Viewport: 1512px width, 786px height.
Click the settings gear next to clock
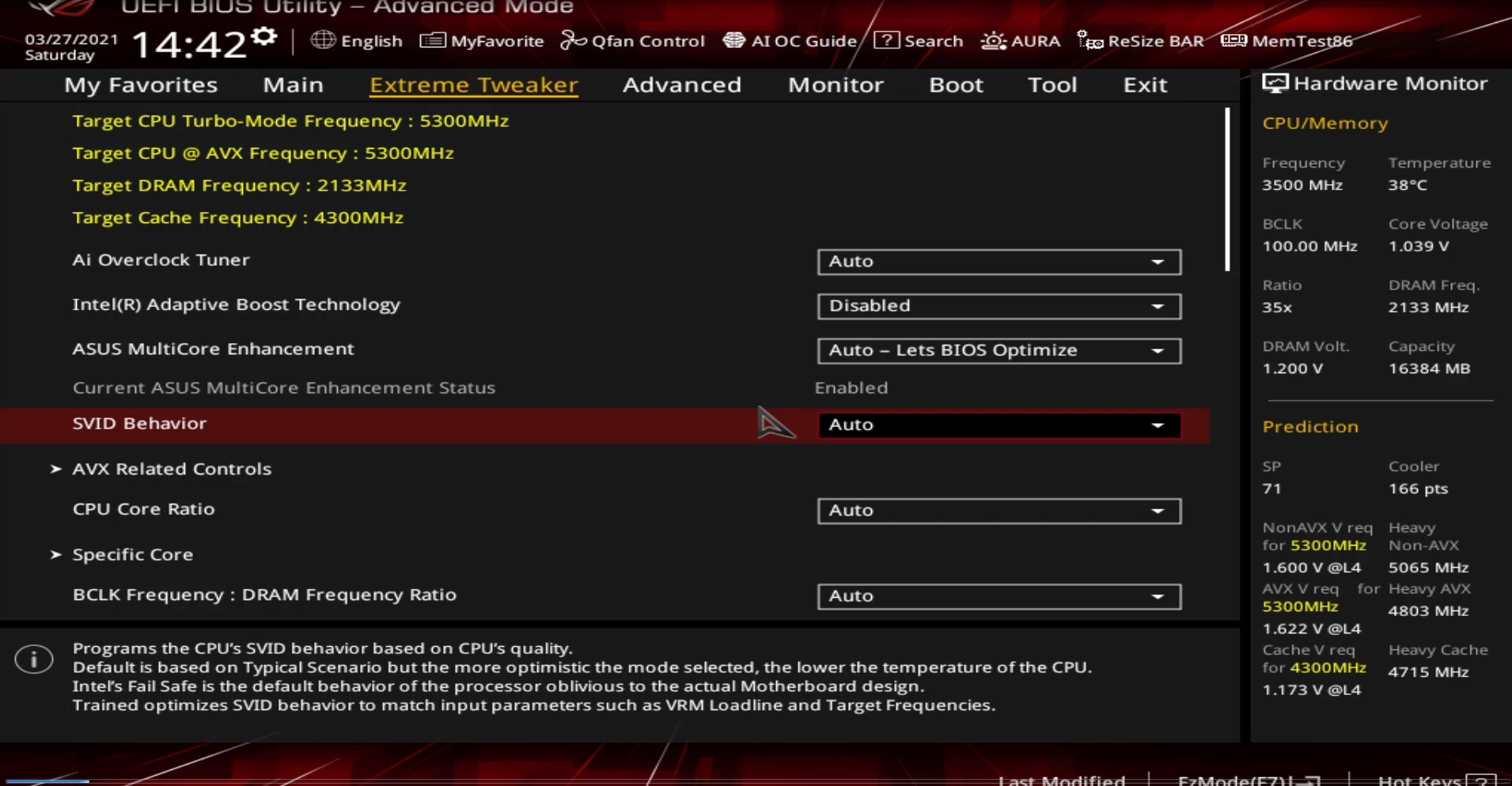point(263,37)
